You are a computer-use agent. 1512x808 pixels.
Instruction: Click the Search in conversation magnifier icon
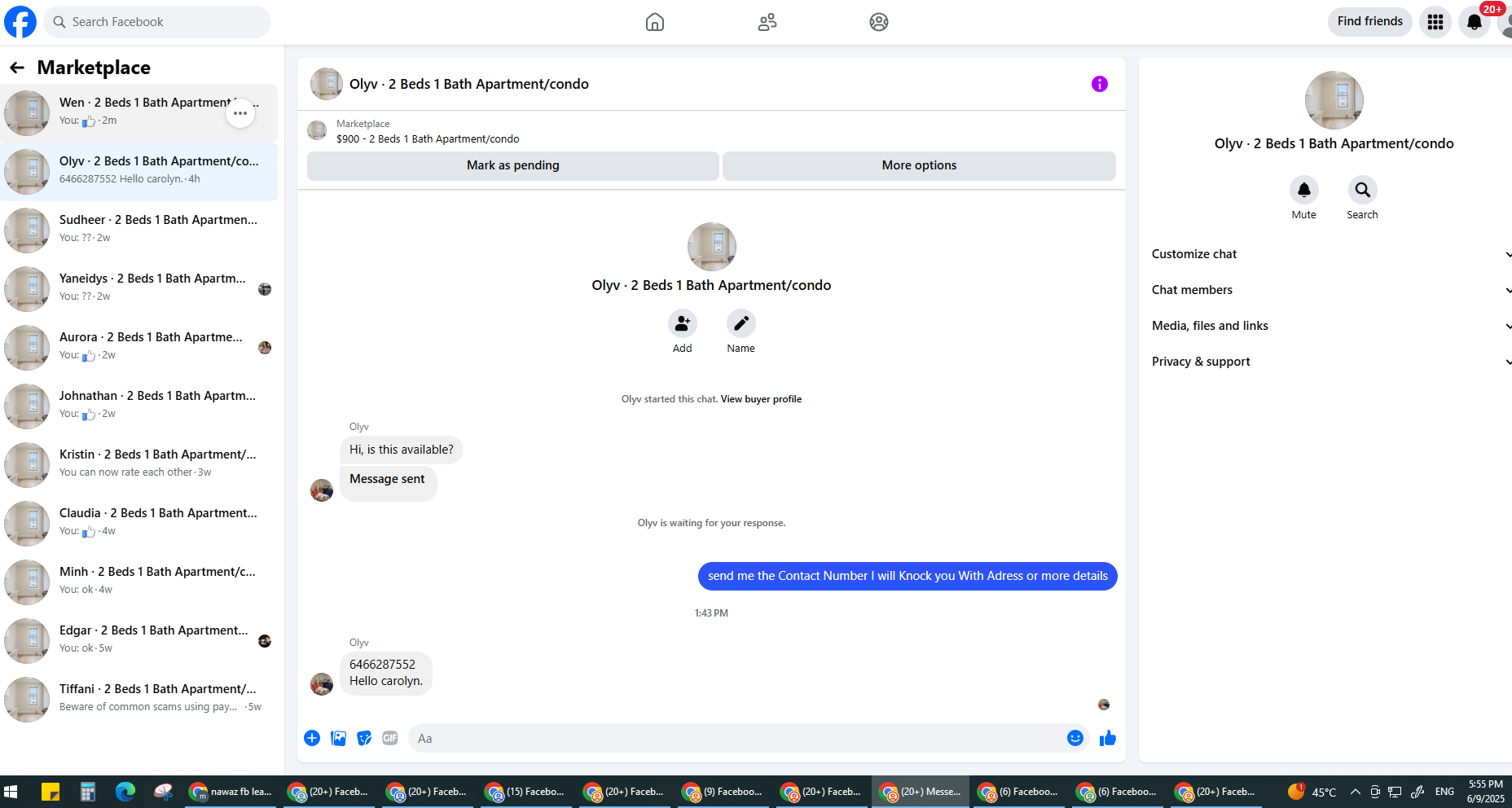tap(1363, 190)
